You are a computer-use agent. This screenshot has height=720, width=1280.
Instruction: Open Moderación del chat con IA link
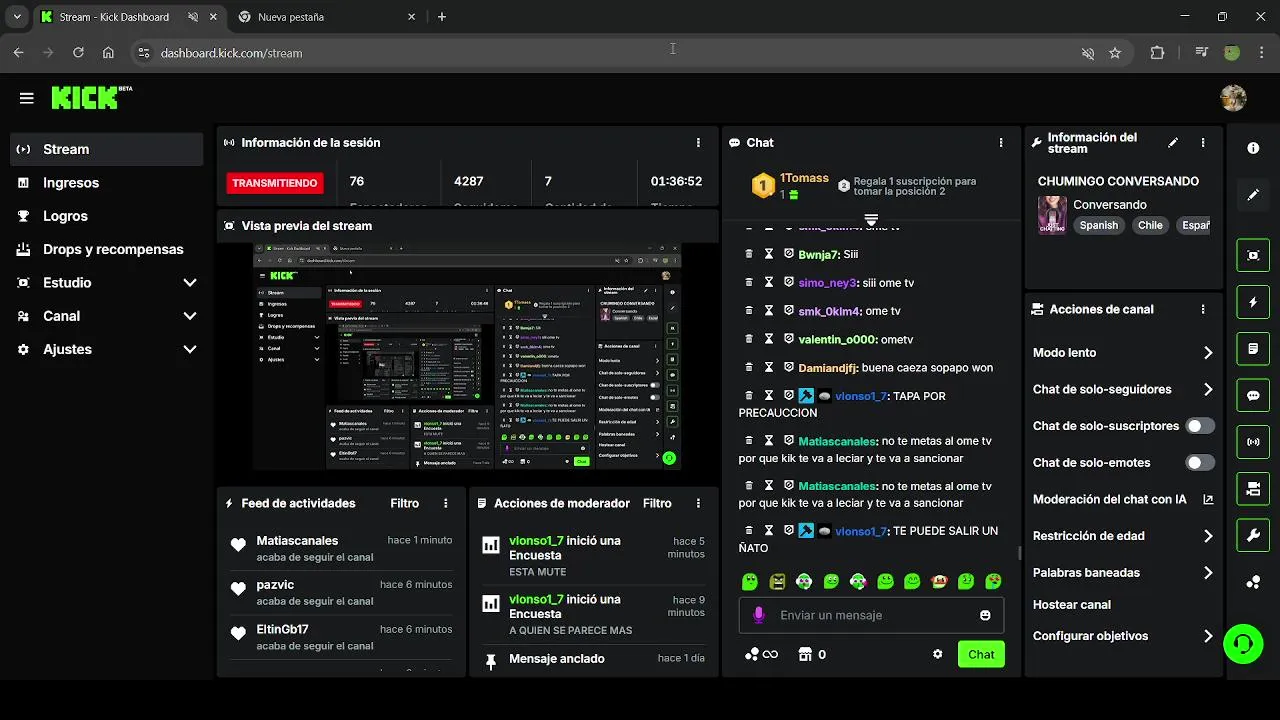pyautogui.click(x=1123, y=500)
